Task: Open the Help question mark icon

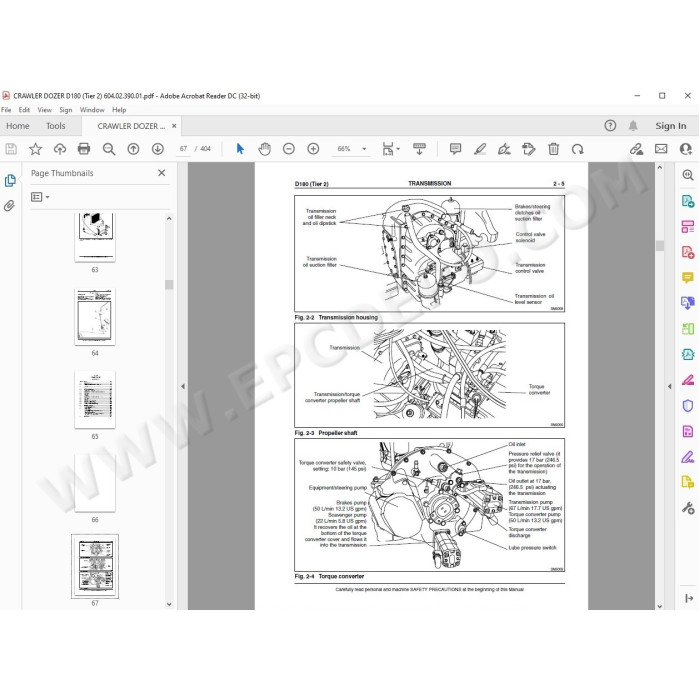Action: pyautogui.click(x=610, y=126)
